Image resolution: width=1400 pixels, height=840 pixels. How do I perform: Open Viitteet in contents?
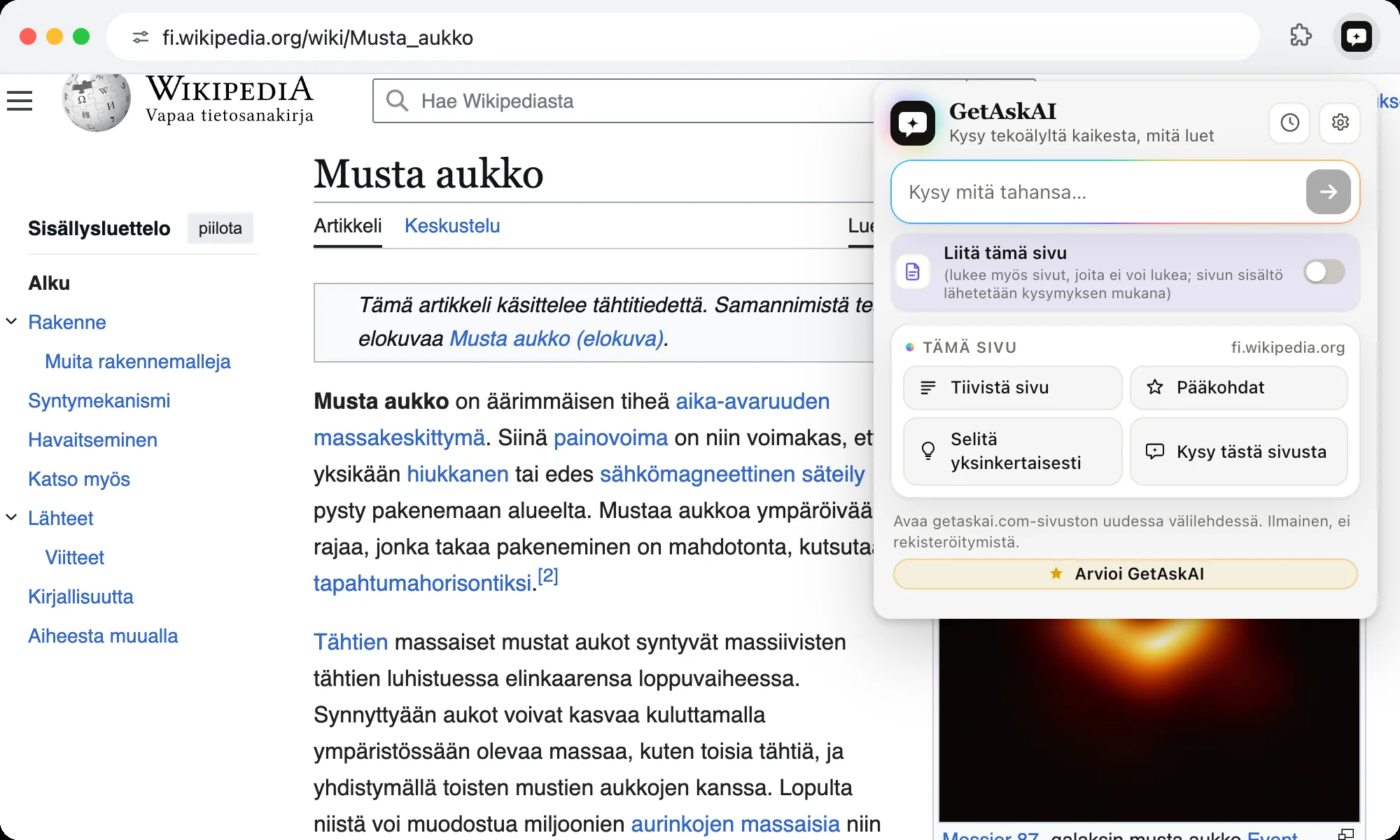click(x=75, y=557)
